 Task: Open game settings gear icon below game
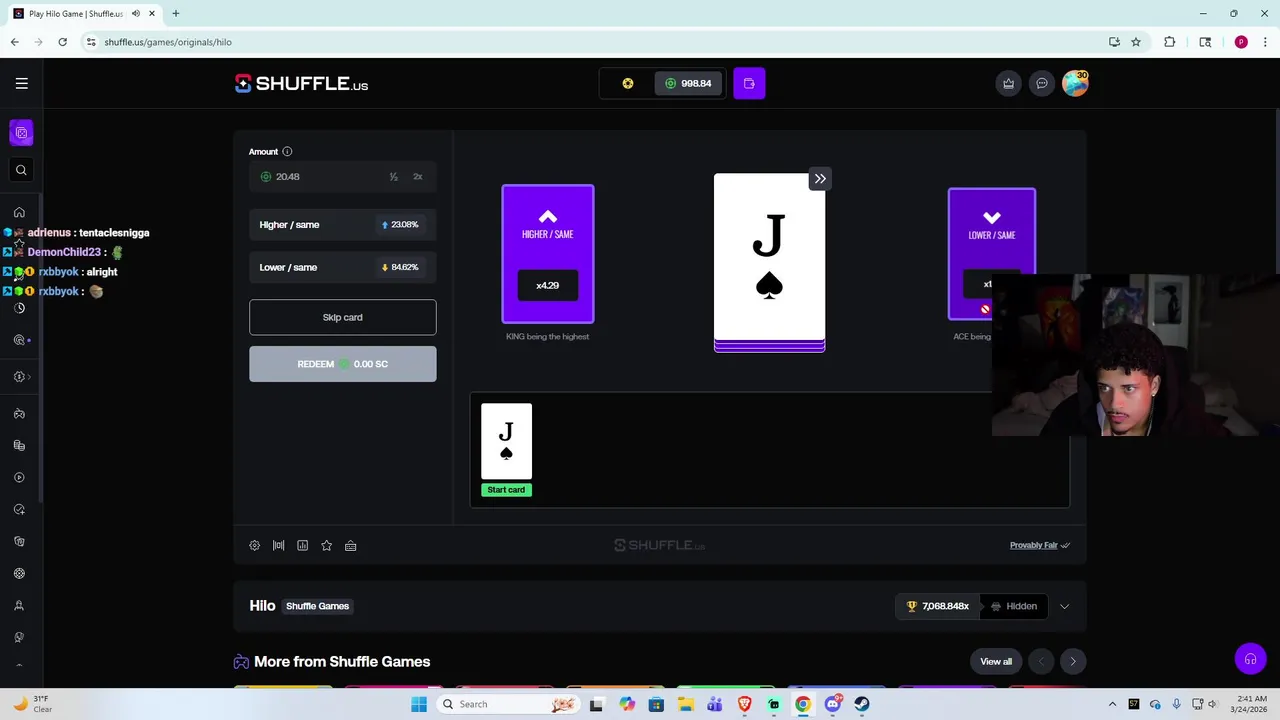pos(255,546)
